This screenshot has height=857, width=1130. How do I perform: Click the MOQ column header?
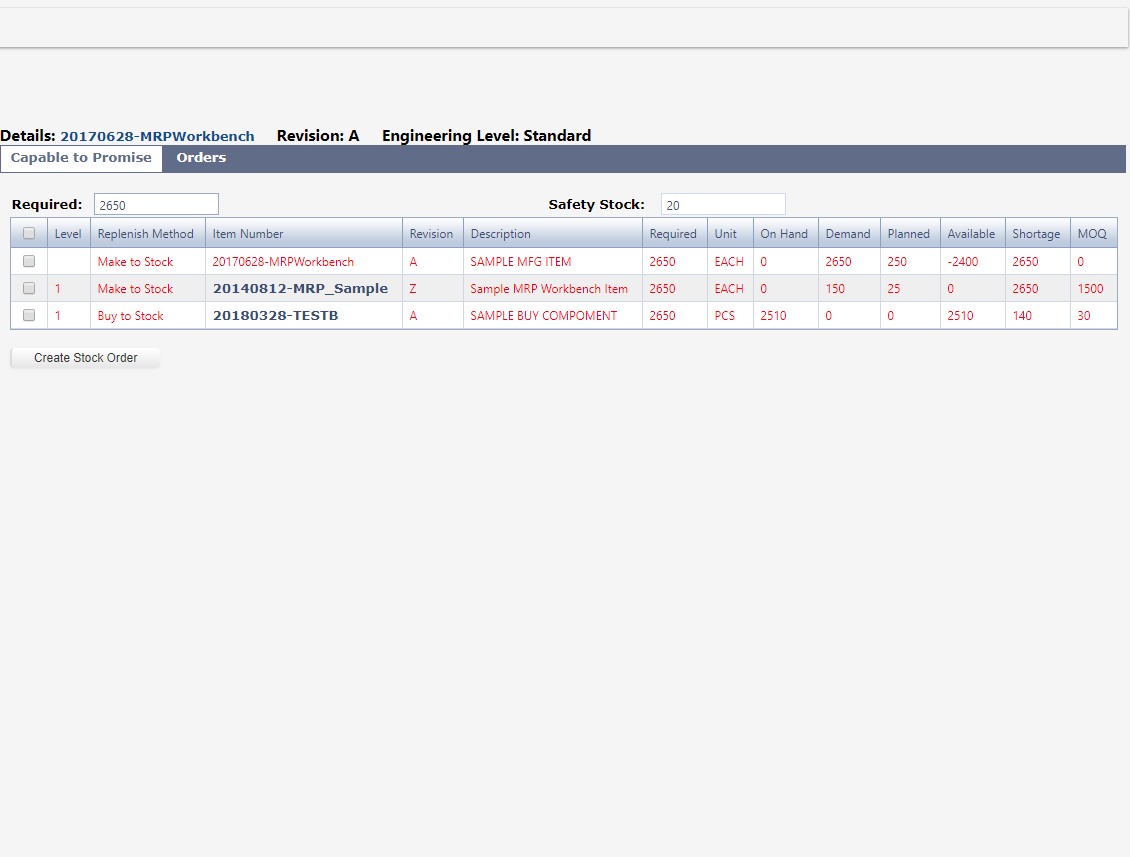tap(1093, 234)
